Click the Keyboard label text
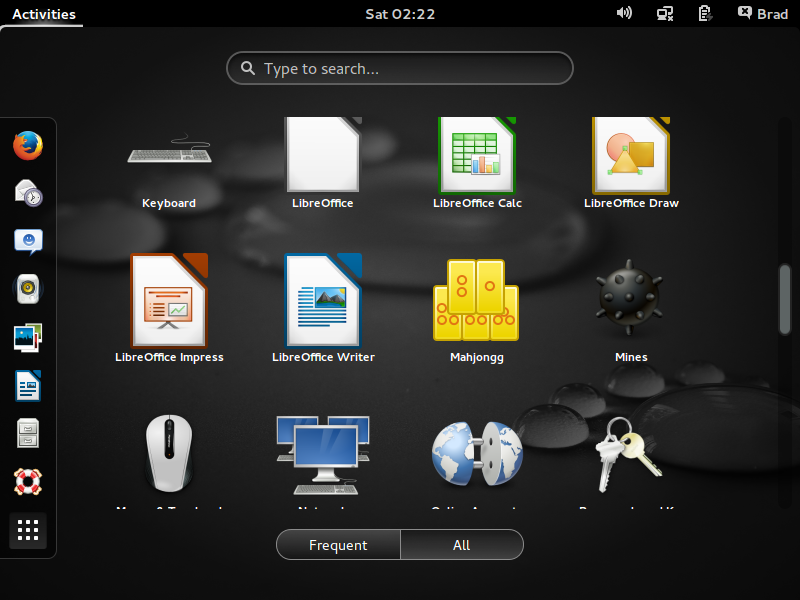The height and width of the screenshot is (600, 800). (x=169, y=203)
